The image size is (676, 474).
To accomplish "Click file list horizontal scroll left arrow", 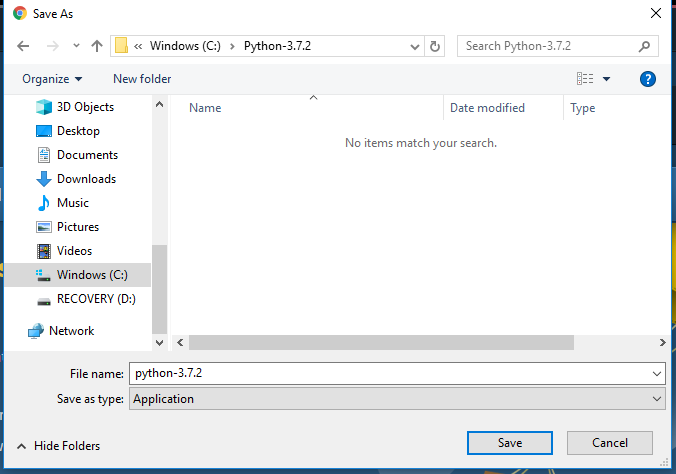I will (x=180, y=342).
